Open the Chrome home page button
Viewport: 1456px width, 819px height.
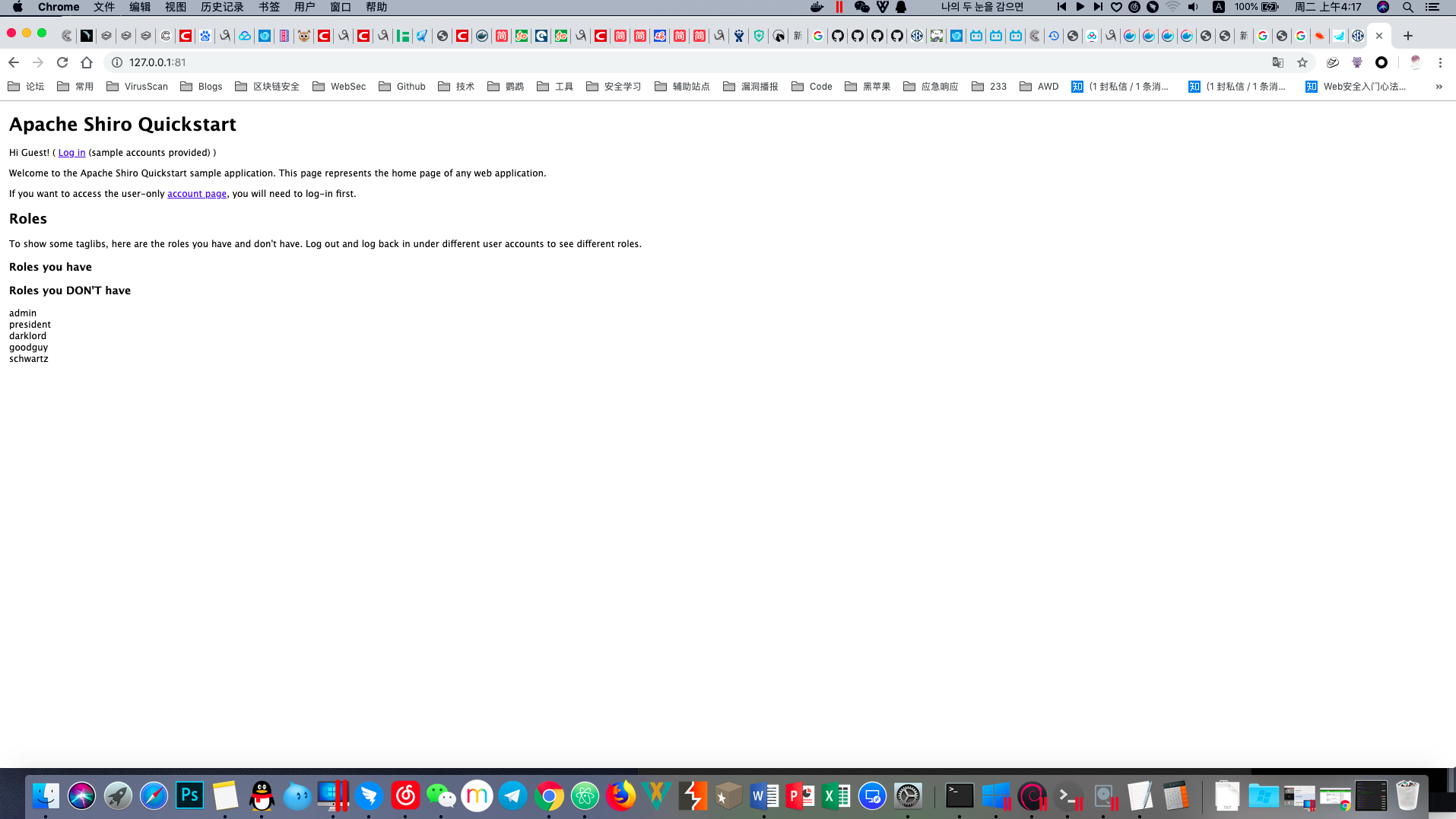coord(87,62)
